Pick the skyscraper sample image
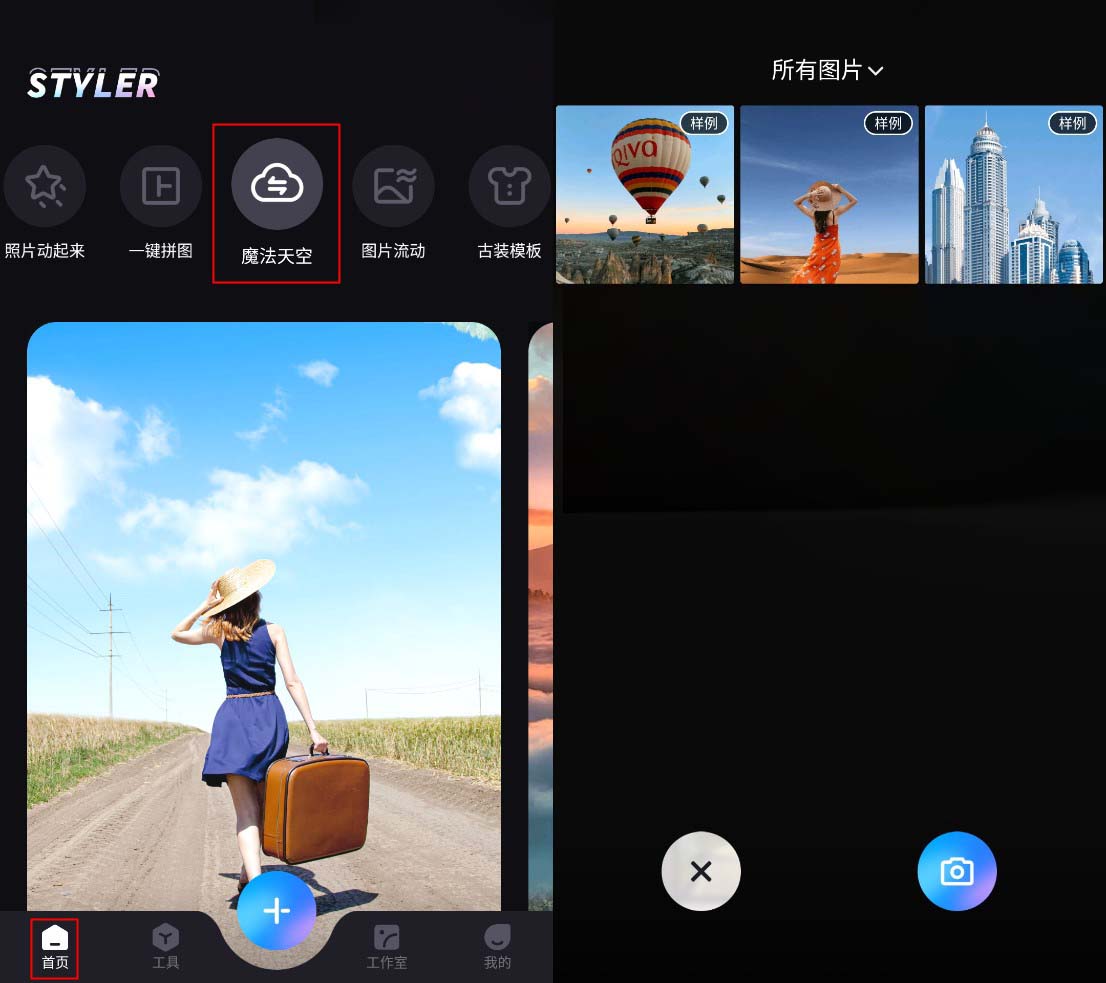The width and height of the screenshot is (1106, 983). 1013,195
